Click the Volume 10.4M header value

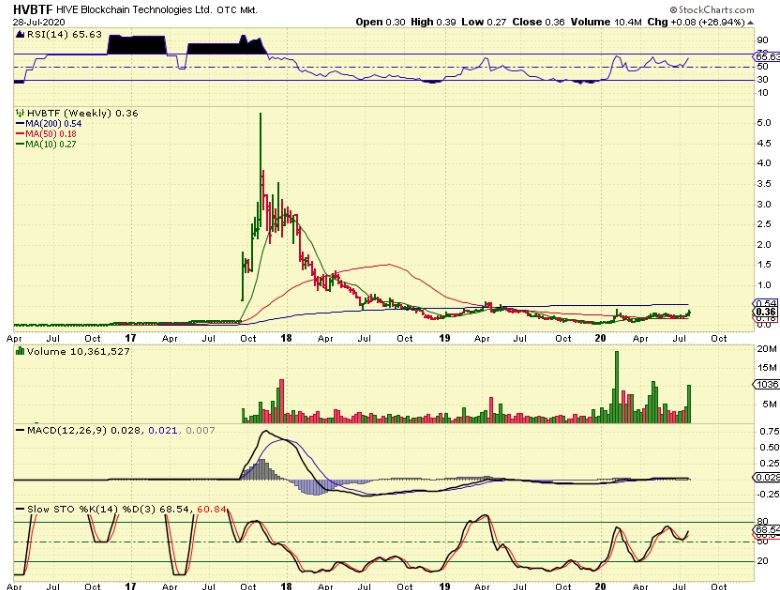606,22
